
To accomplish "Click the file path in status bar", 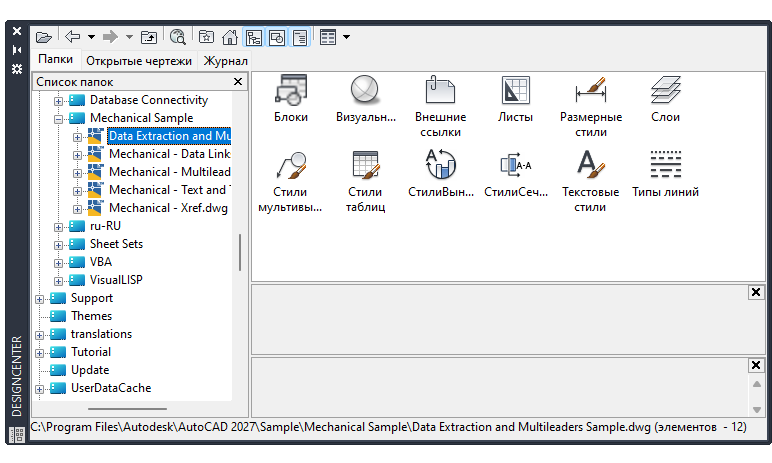I will tap(388, 427).
